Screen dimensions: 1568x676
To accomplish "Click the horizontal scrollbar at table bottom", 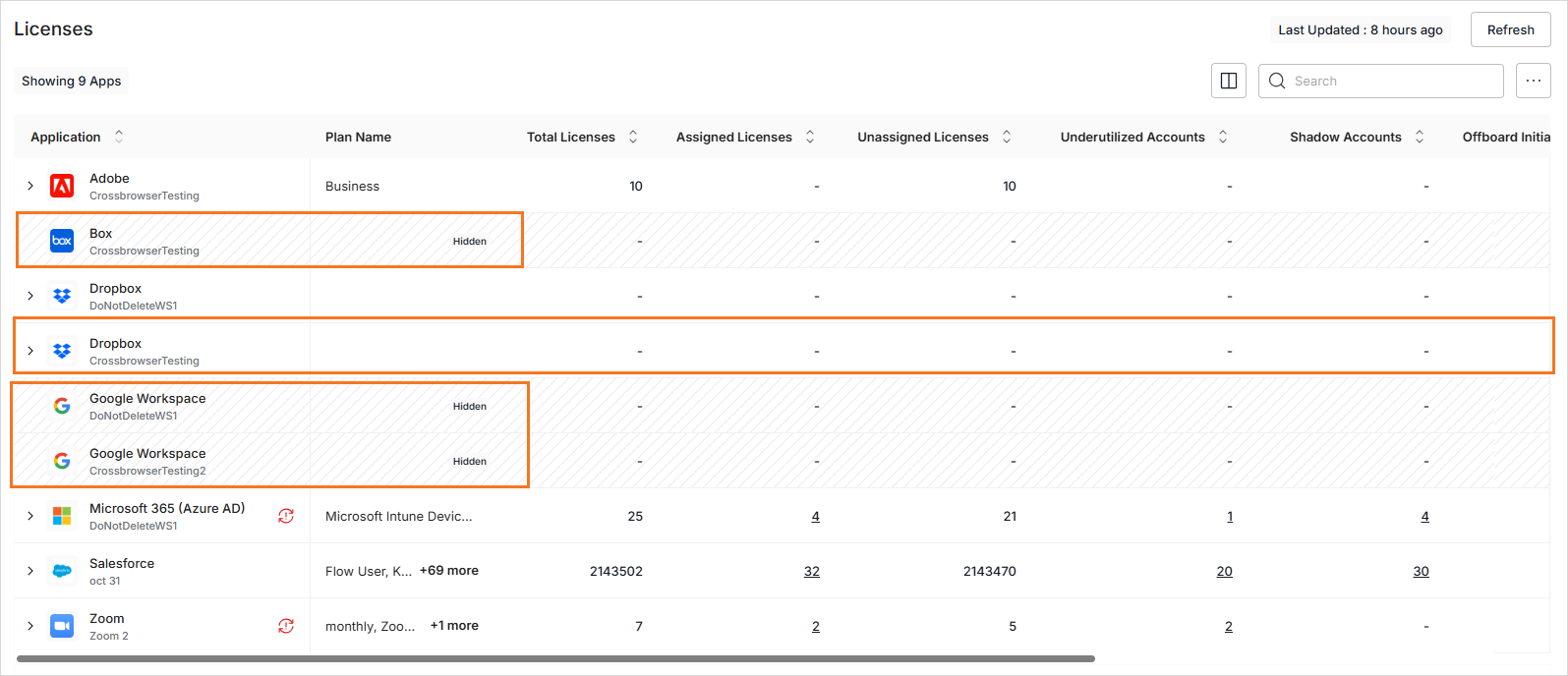I will [555, 658].
